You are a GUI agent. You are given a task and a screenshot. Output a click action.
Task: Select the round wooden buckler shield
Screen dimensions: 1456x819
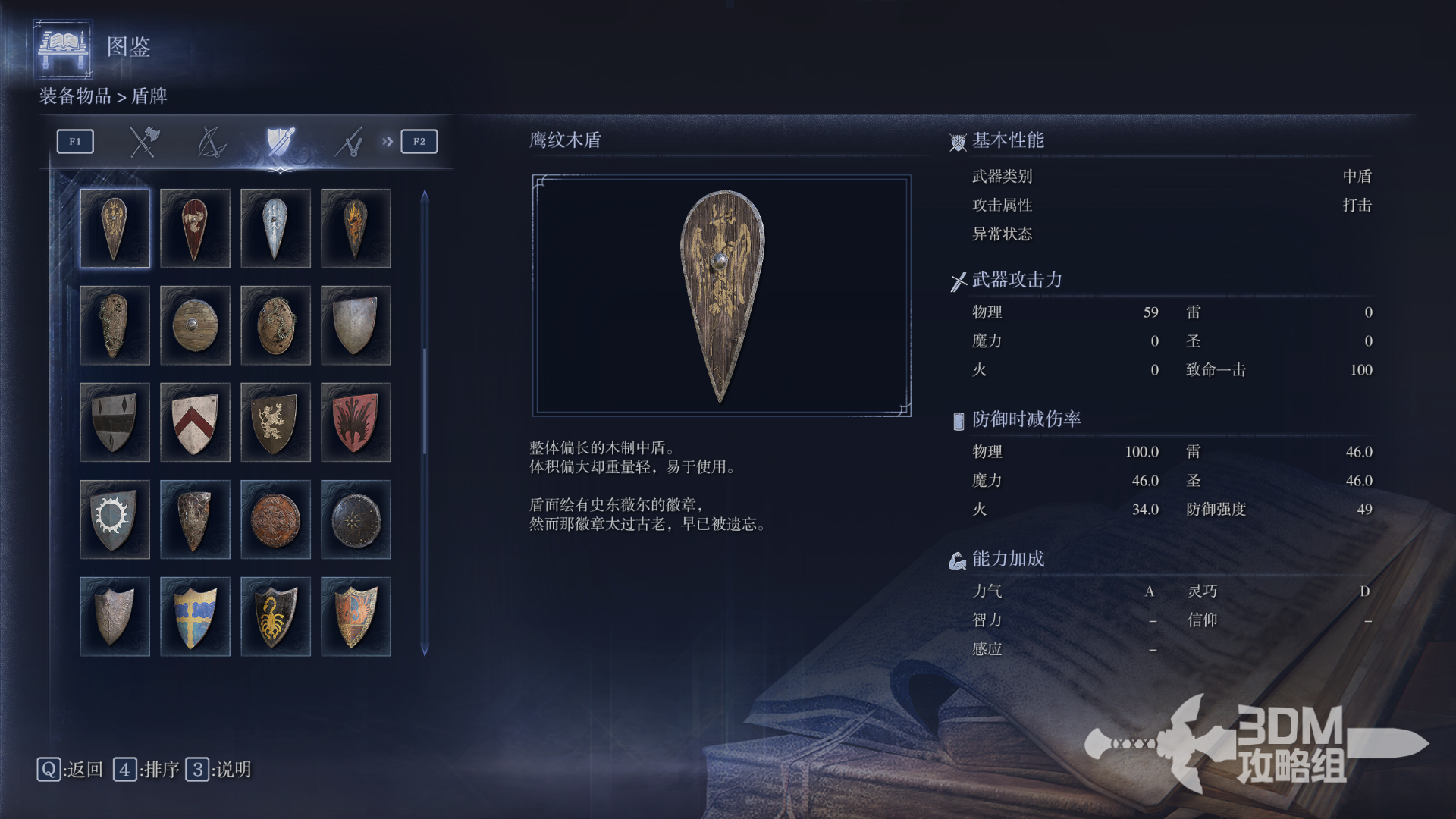tap(195, 325)
